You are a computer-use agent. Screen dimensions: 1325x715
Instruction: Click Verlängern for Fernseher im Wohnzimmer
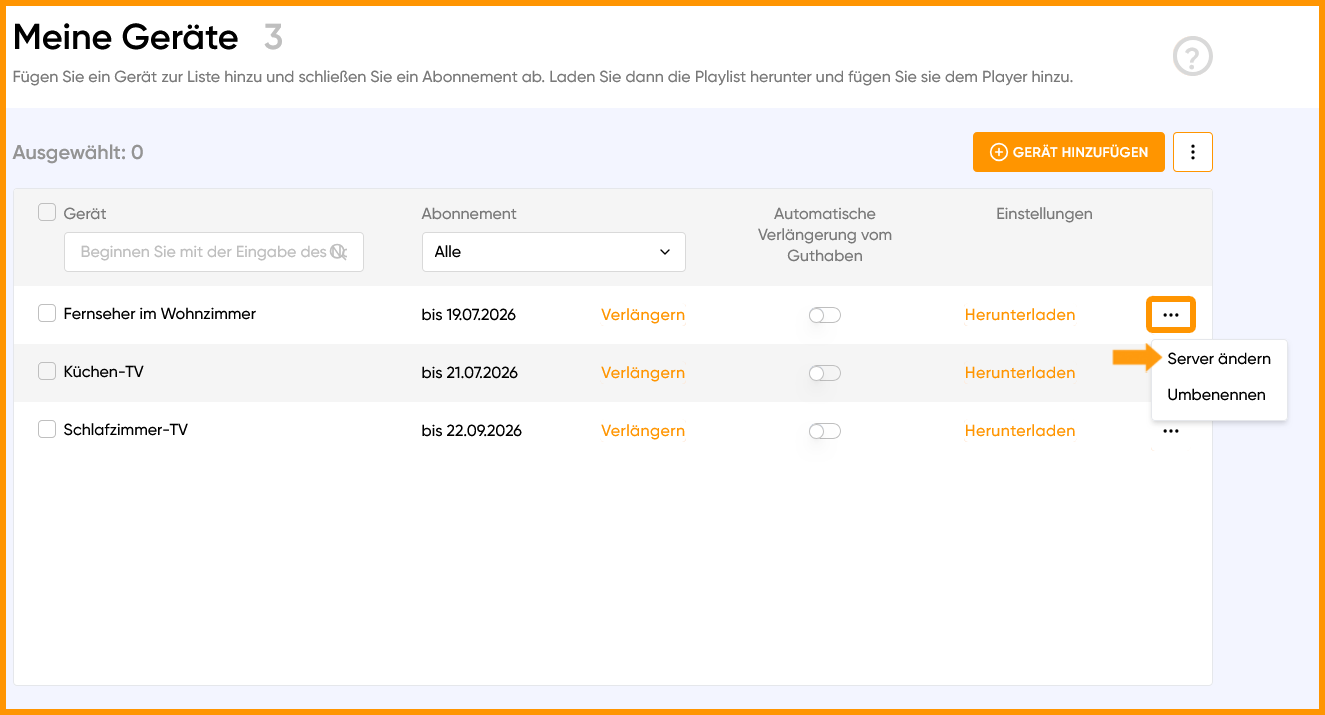643,314
